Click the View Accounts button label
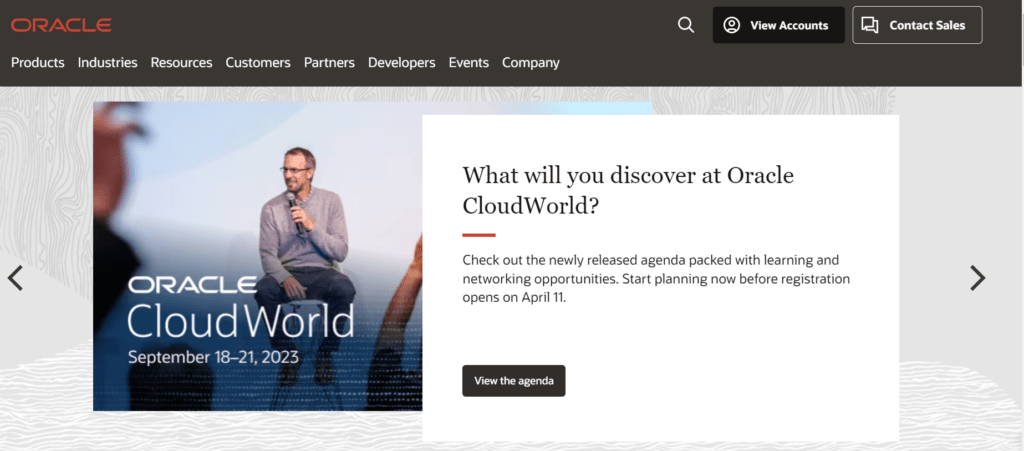 (x=789, y=25)
